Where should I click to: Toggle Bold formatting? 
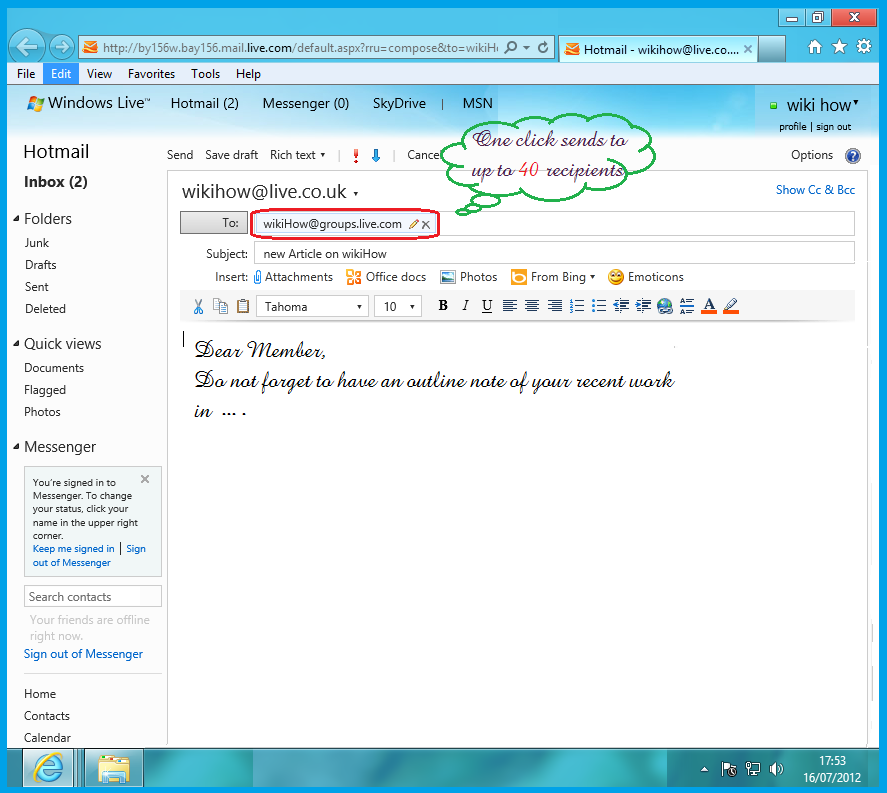(x=443, y=306)
